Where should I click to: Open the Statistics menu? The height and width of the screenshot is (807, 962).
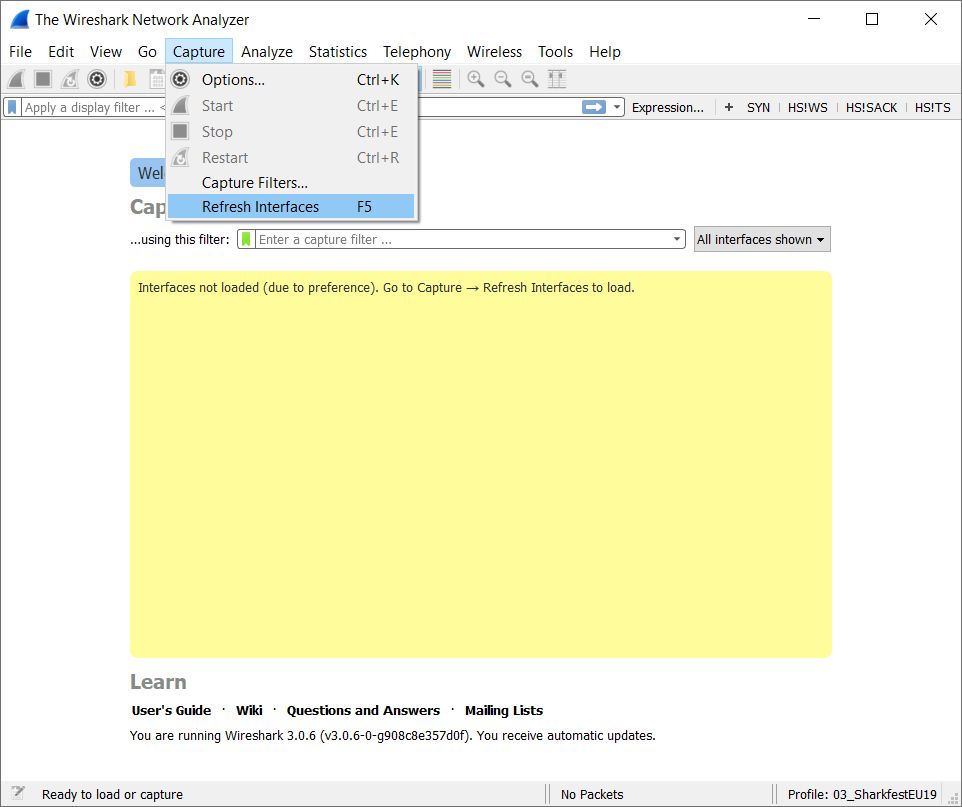[x=337, y=51]
